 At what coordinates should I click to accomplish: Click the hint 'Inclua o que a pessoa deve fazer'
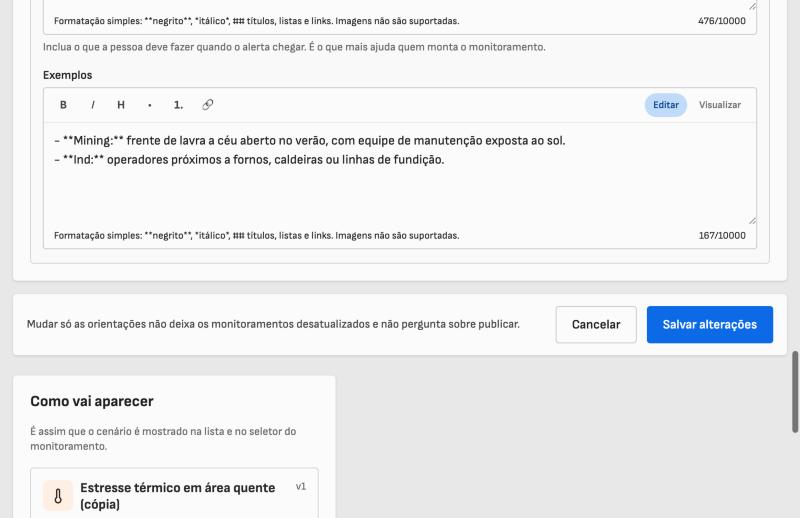tap(294, 47)
